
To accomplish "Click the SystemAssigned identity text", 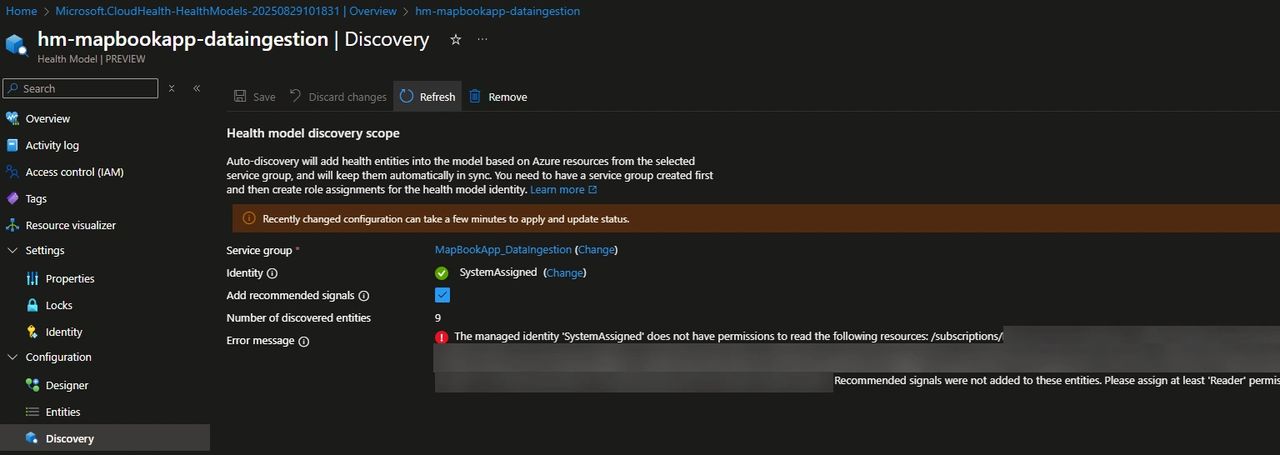I will pos(498,273).
